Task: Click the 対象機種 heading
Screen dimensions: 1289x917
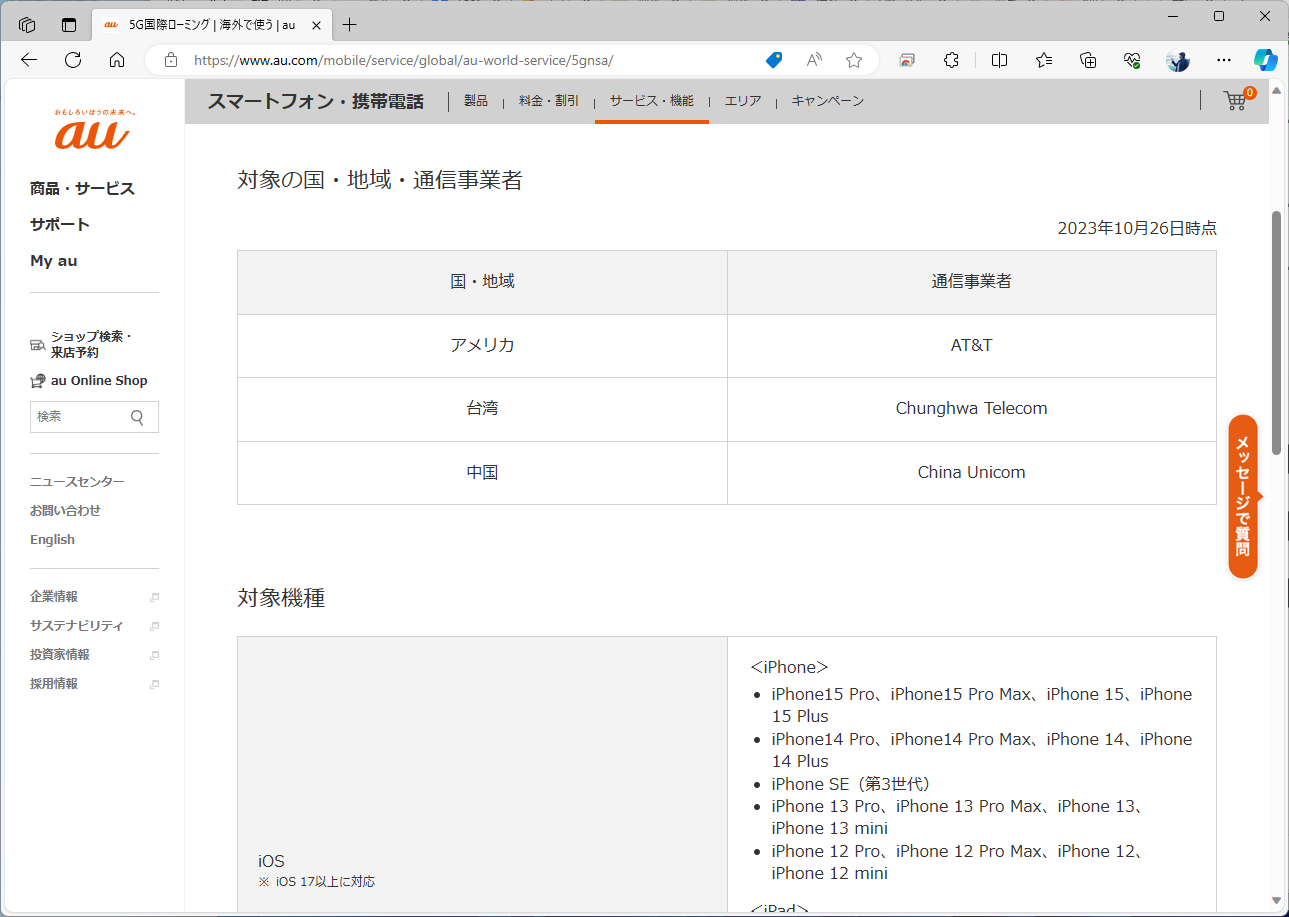Action: click(x=281, y=598)
